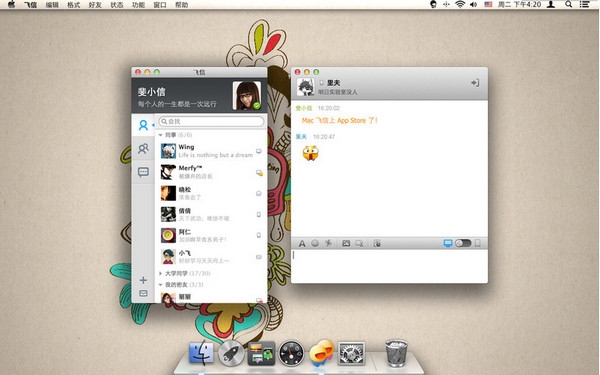Click the contact search field
Screen dimensions: 600x375
tap(211, 121)
